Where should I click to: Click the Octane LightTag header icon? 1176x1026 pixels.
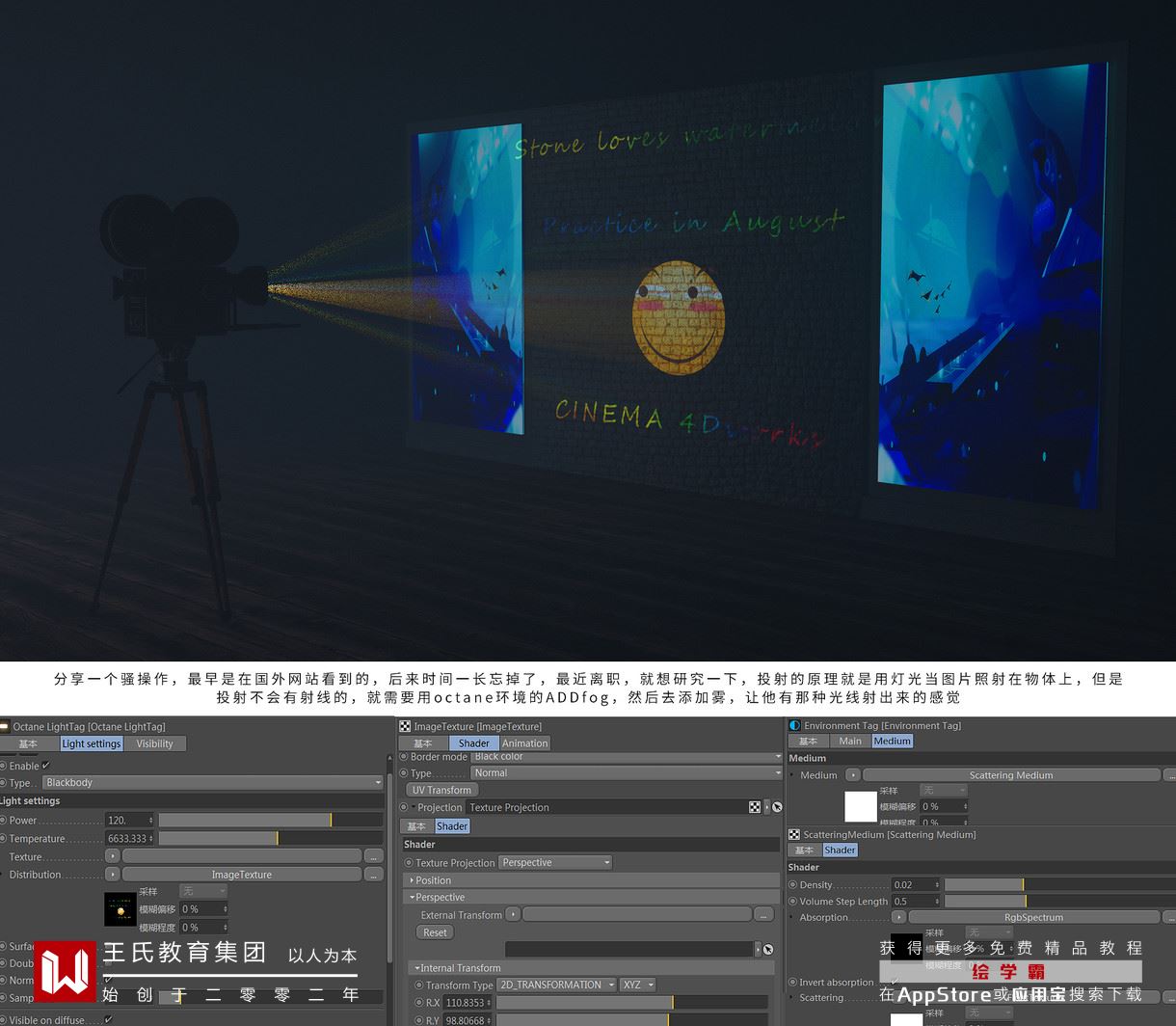[x=4, y=726]
